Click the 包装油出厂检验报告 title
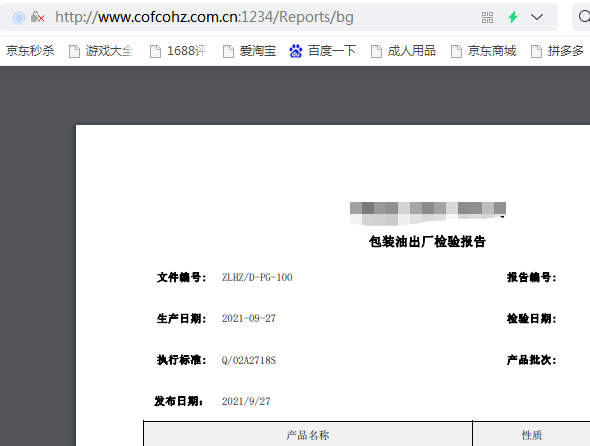The width and height of the screenshot is (590, 446). click(x=427, y=241)
